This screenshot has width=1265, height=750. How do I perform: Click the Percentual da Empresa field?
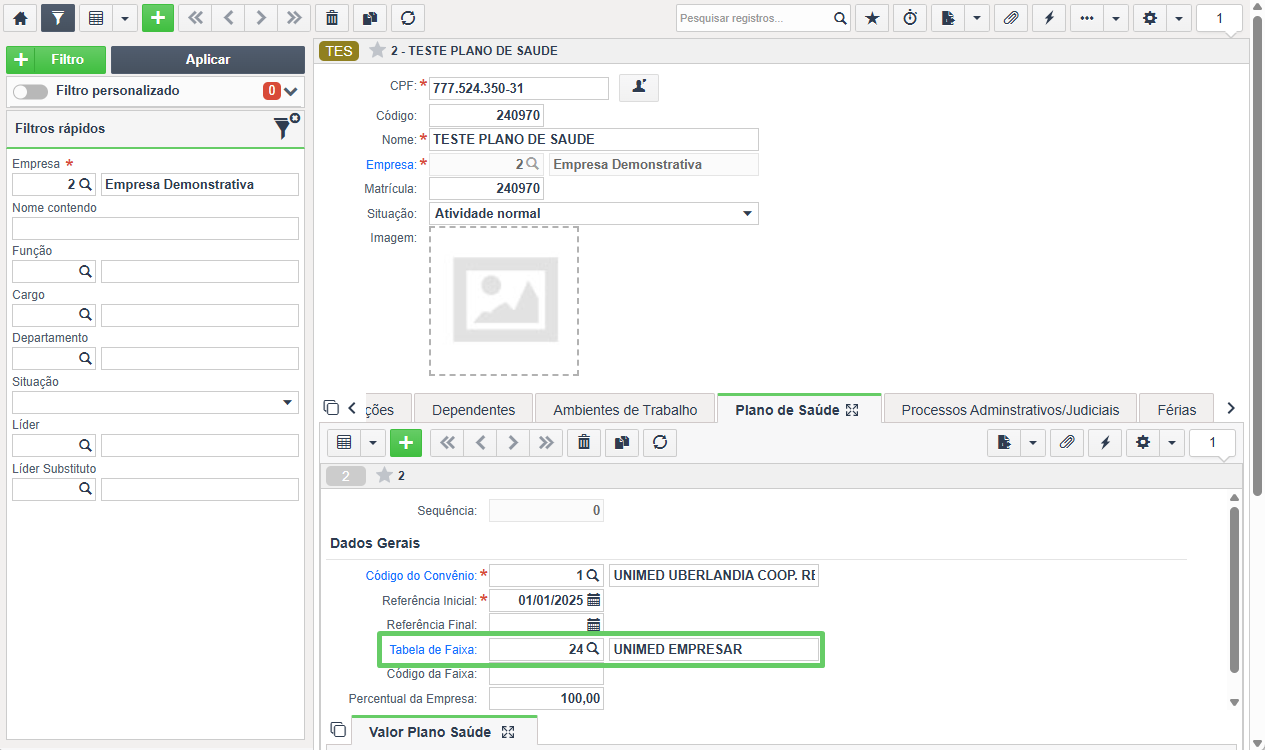click(x=546, y=698)
